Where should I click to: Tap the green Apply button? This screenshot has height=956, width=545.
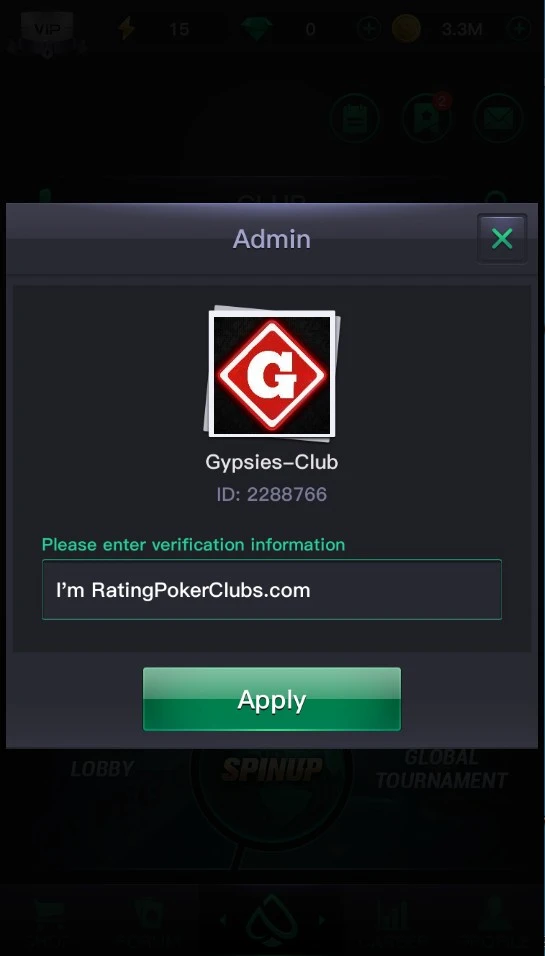(x=272, y=699)
